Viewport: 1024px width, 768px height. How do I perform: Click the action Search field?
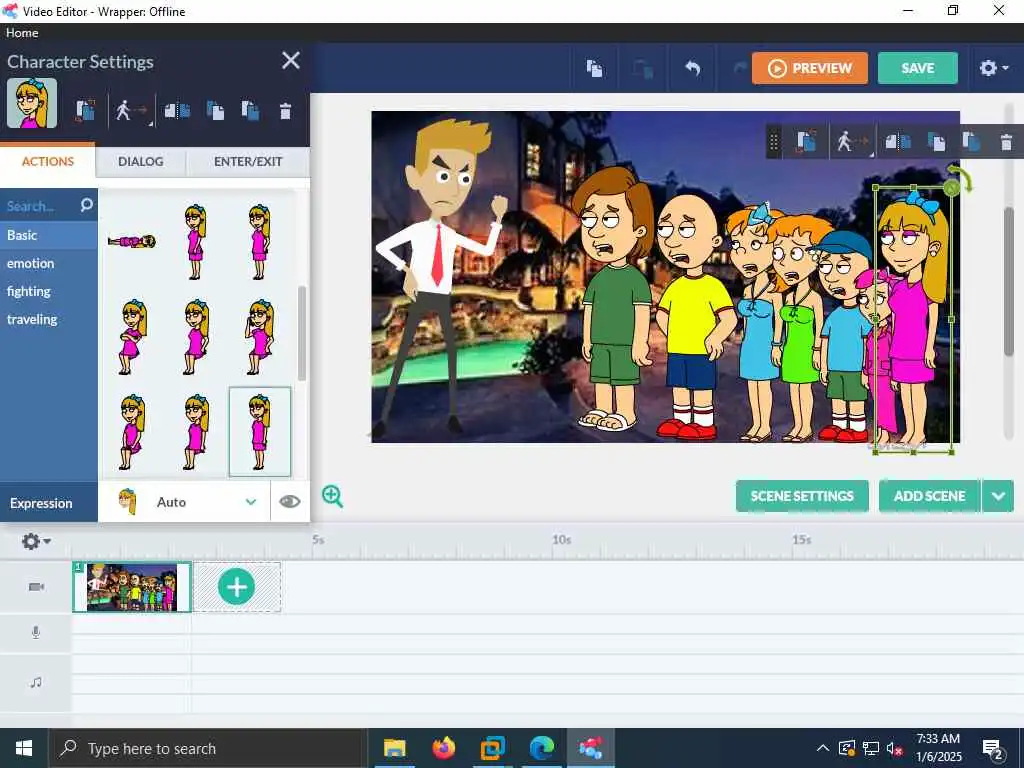coord(39,206)
